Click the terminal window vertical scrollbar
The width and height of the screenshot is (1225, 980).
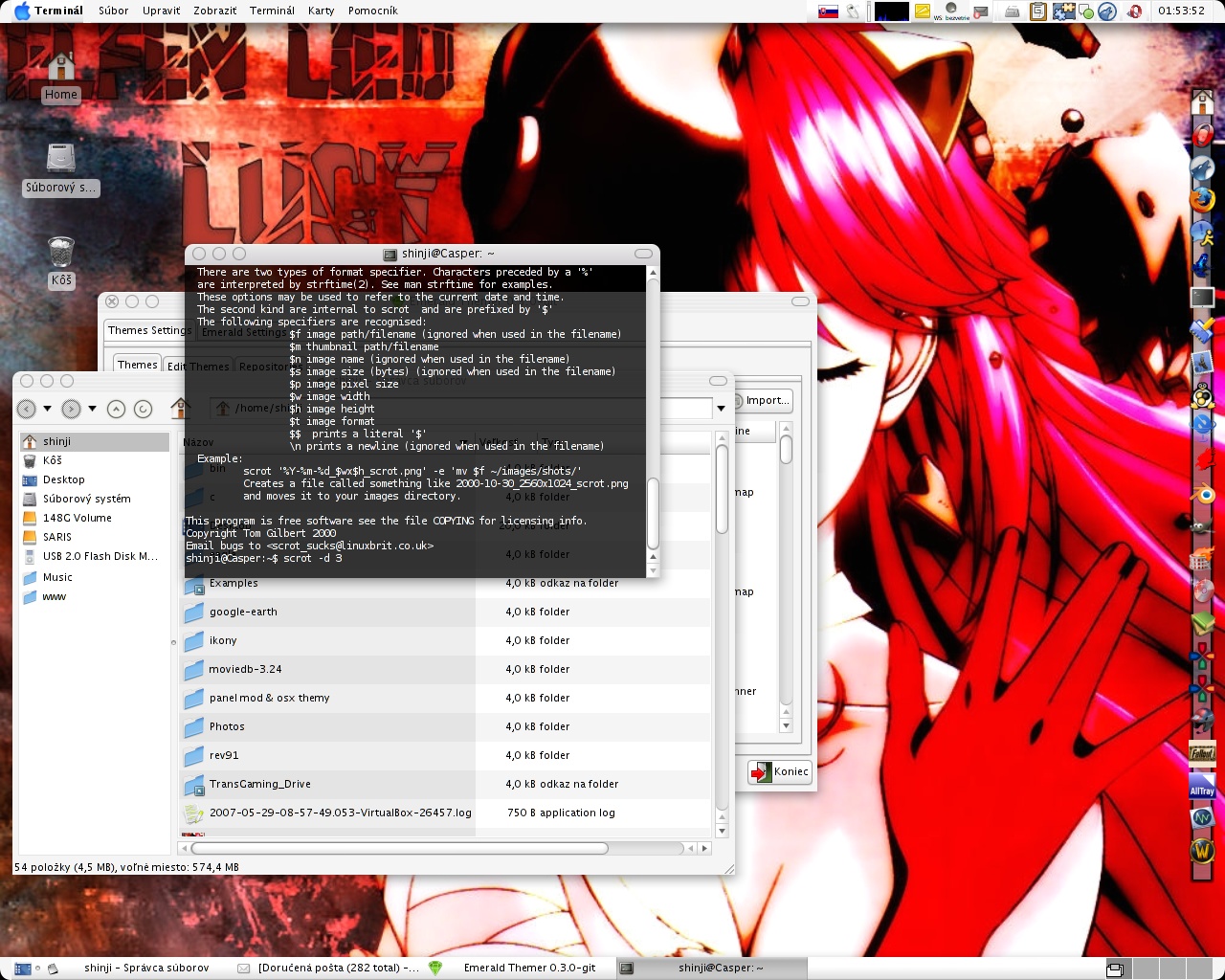point(653,512)
